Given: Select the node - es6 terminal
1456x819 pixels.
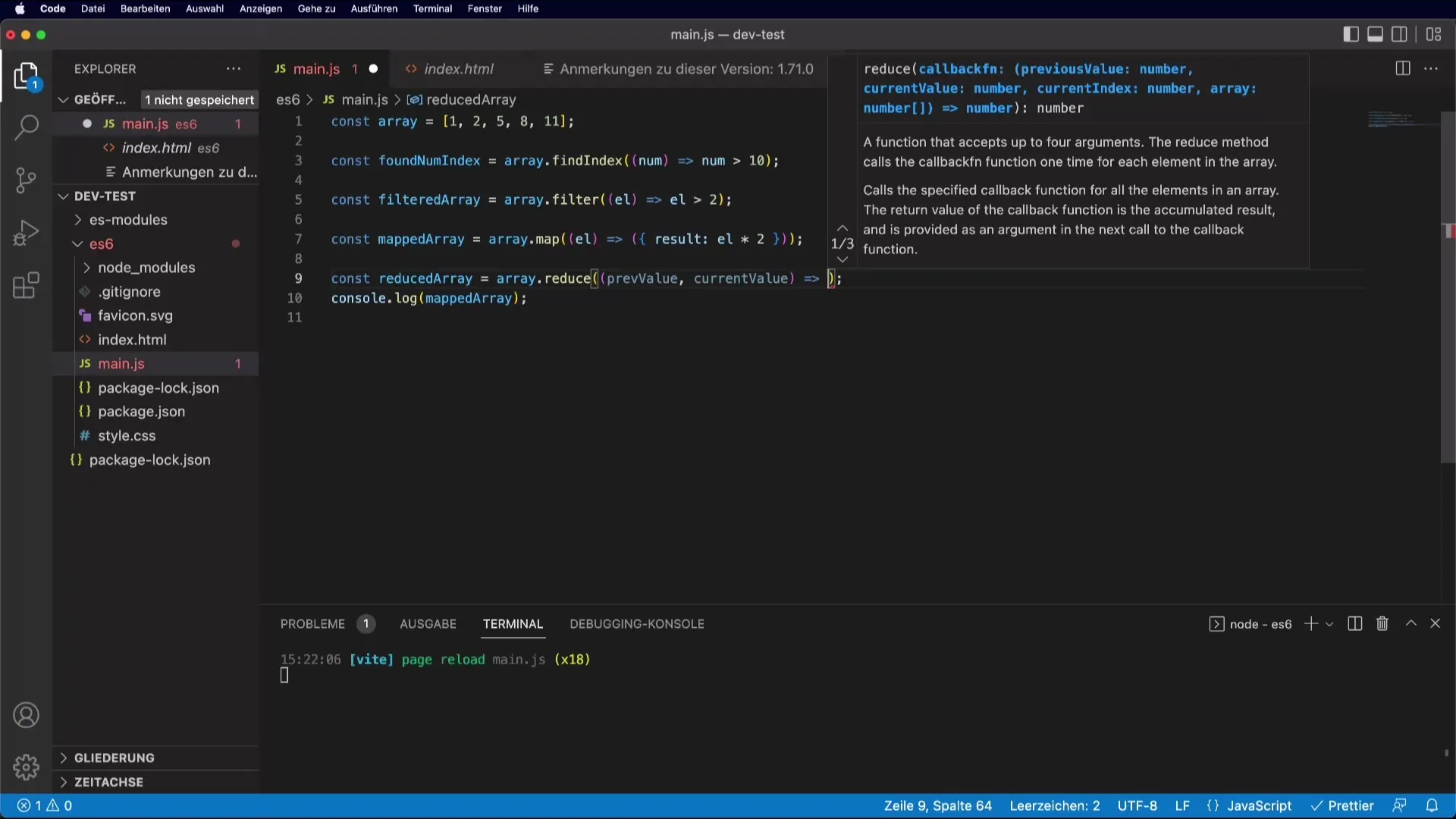Looking at the screenshot, I should [1250, 624].
